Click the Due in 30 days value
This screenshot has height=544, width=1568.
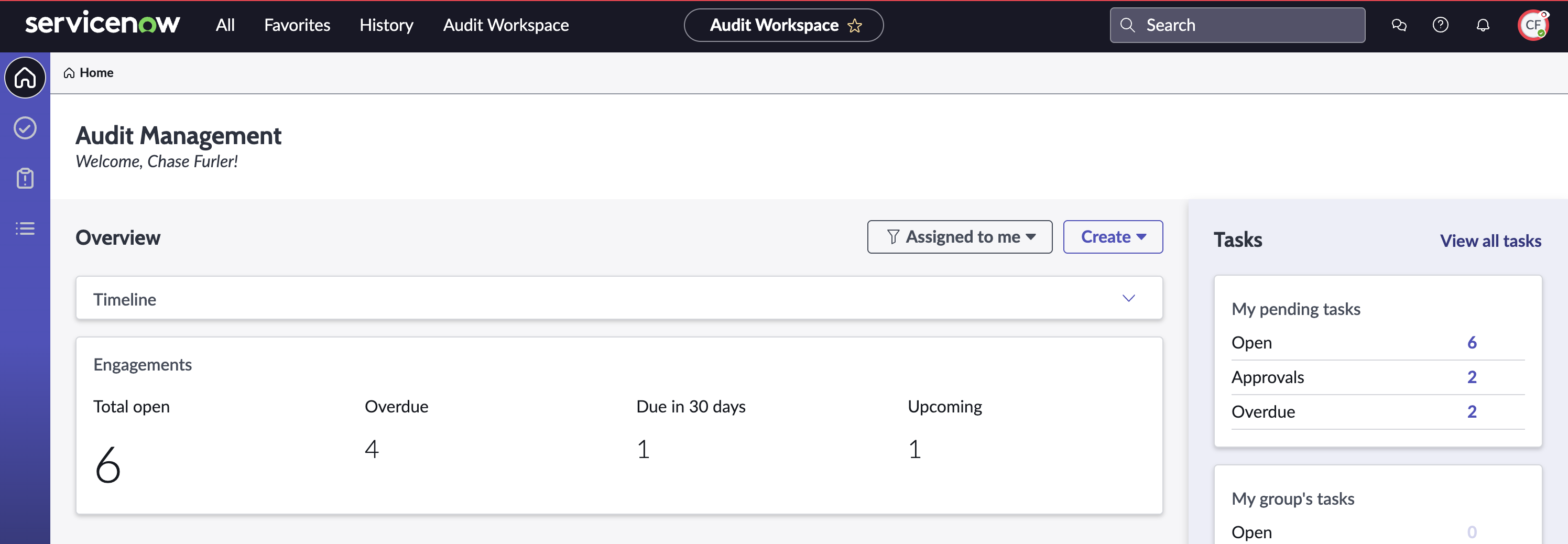(x=643, y=449)
